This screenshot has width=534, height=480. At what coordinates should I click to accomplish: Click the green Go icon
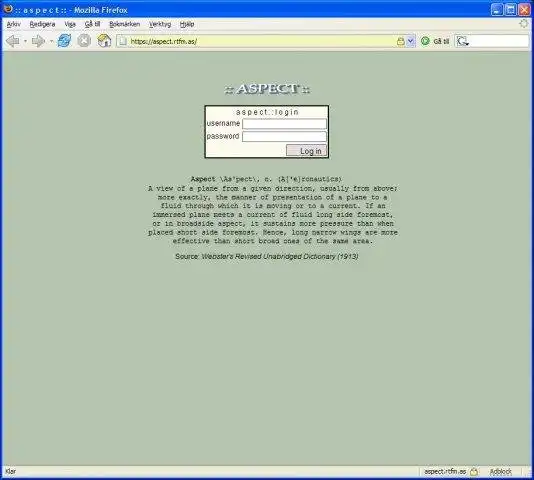click(425, 41)
